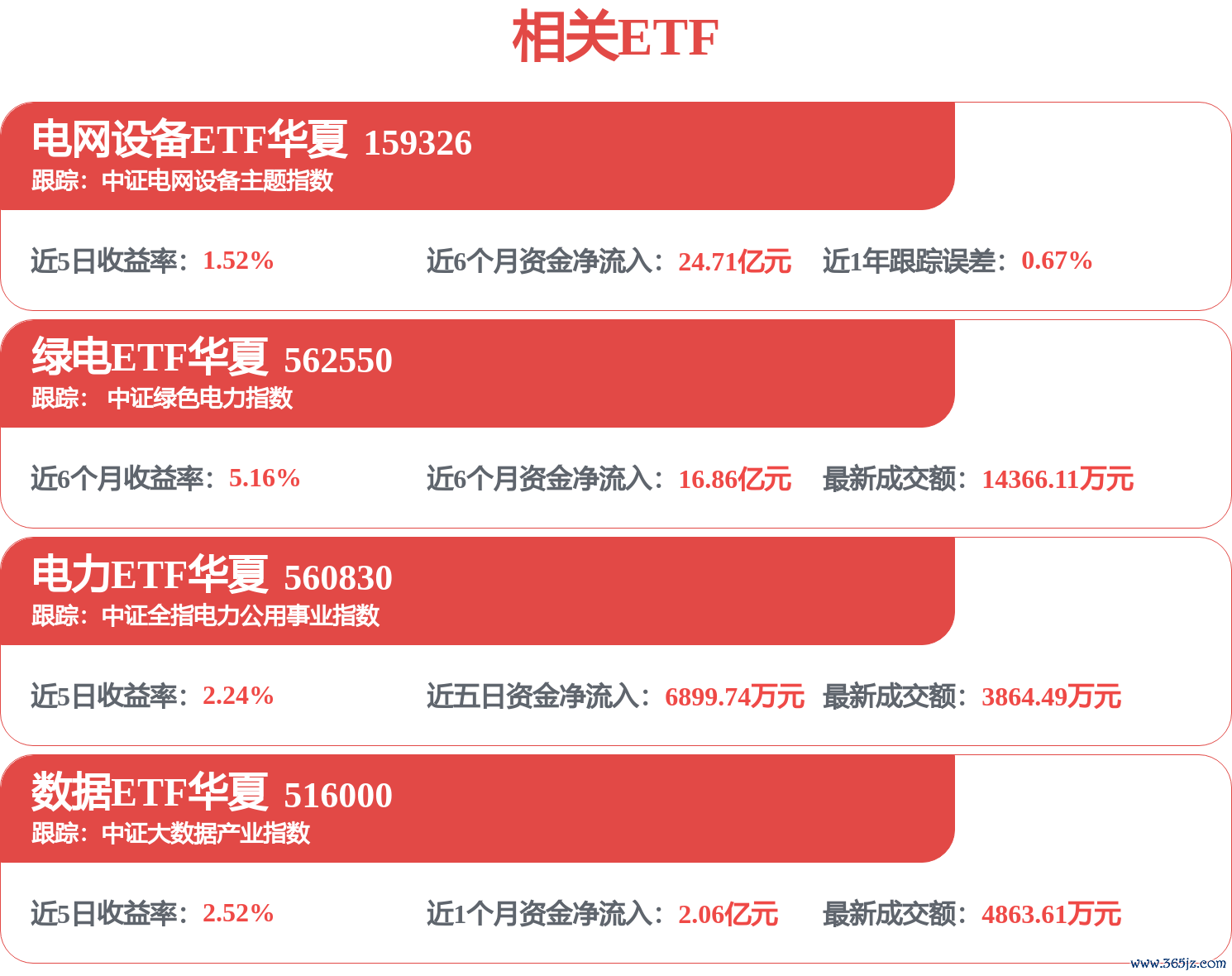This screenshot has height=976, width=1232.
Task: Open the 电力ETF华夏 card header
Action: tap(477, 591)
